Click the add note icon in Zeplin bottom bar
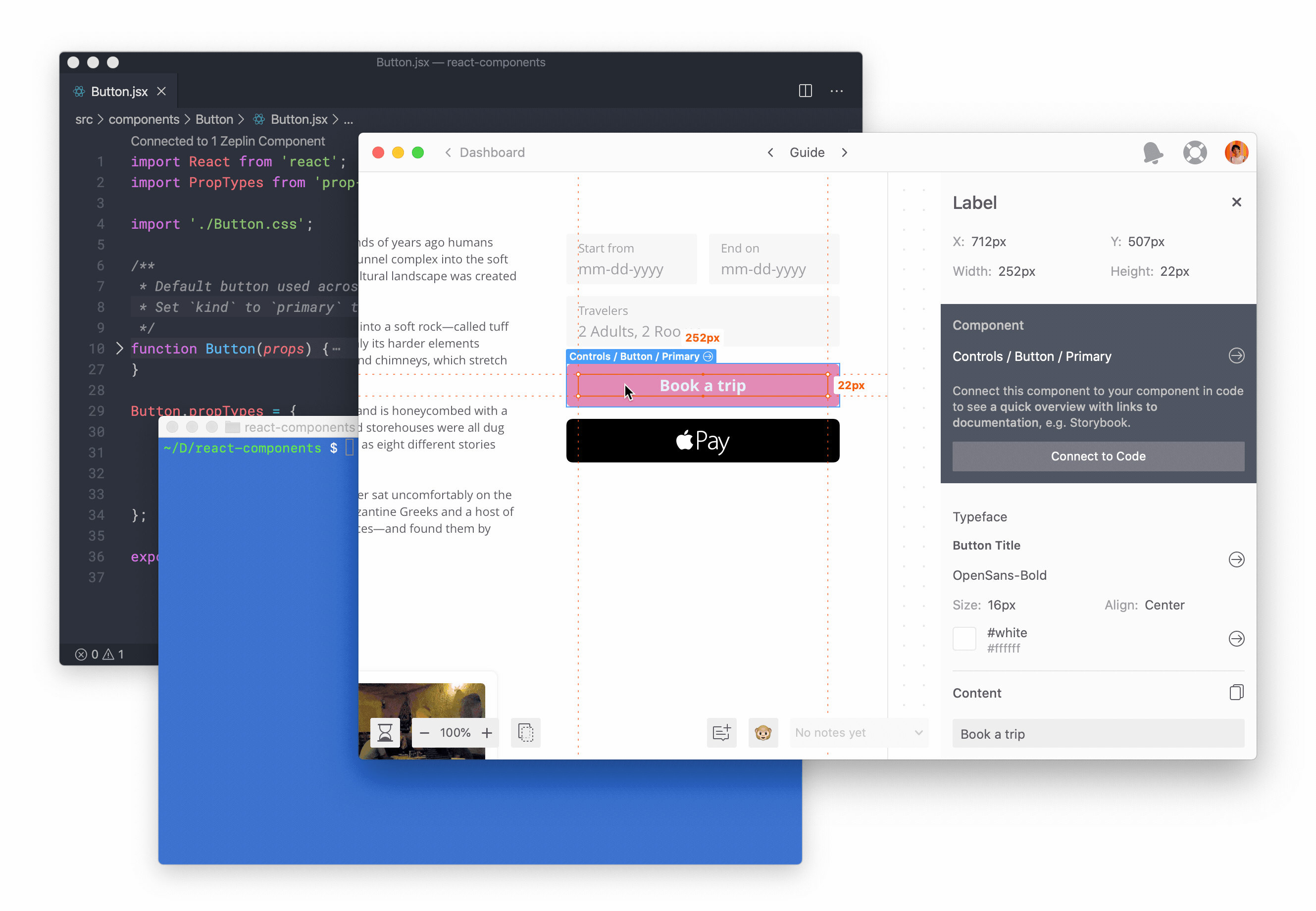1316x911 pixels. [721, 732]
